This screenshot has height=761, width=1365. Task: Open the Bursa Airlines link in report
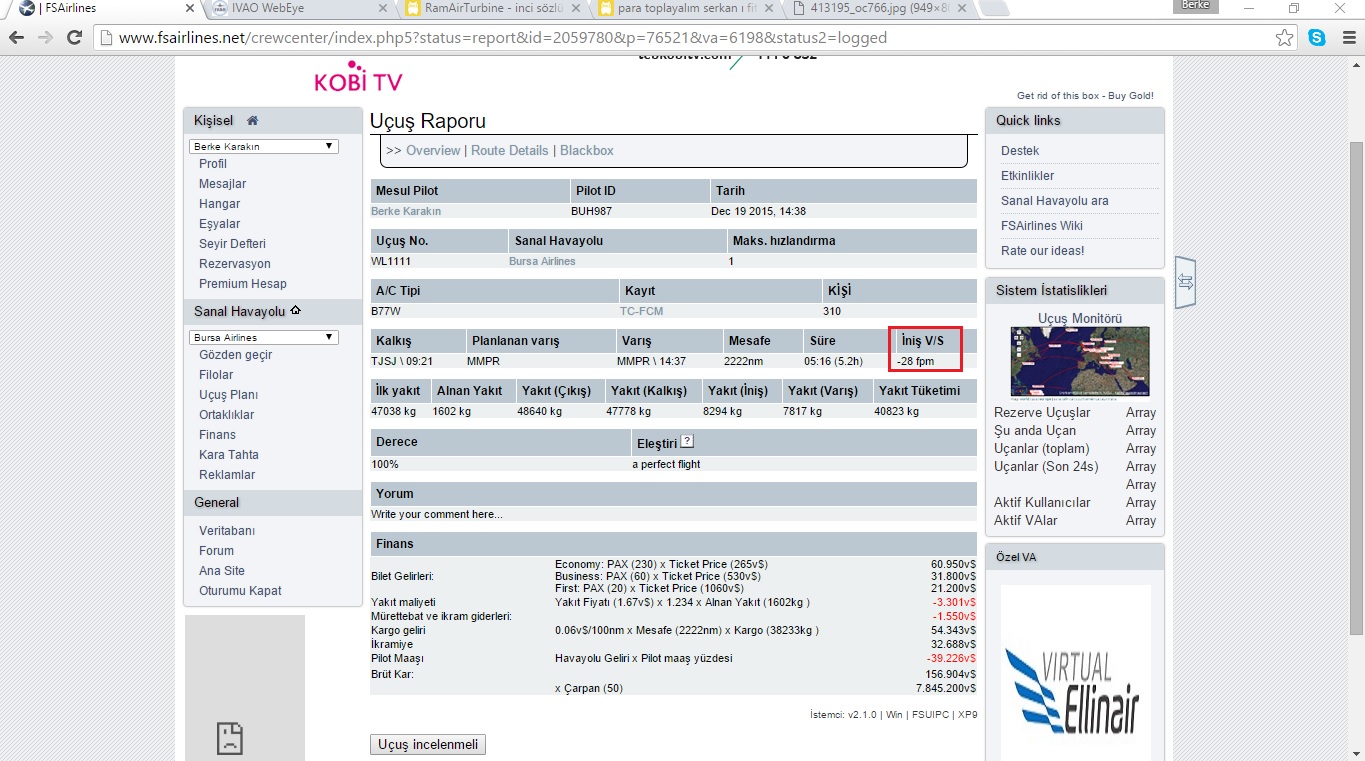[542, 261]
